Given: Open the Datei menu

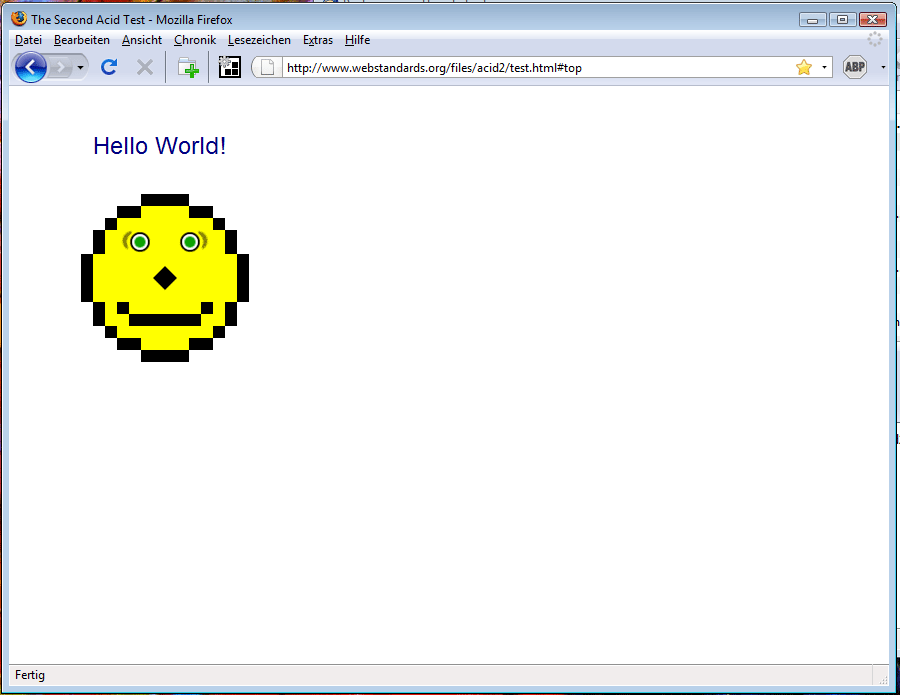Looking at the screenshot, I should [28, 40].
